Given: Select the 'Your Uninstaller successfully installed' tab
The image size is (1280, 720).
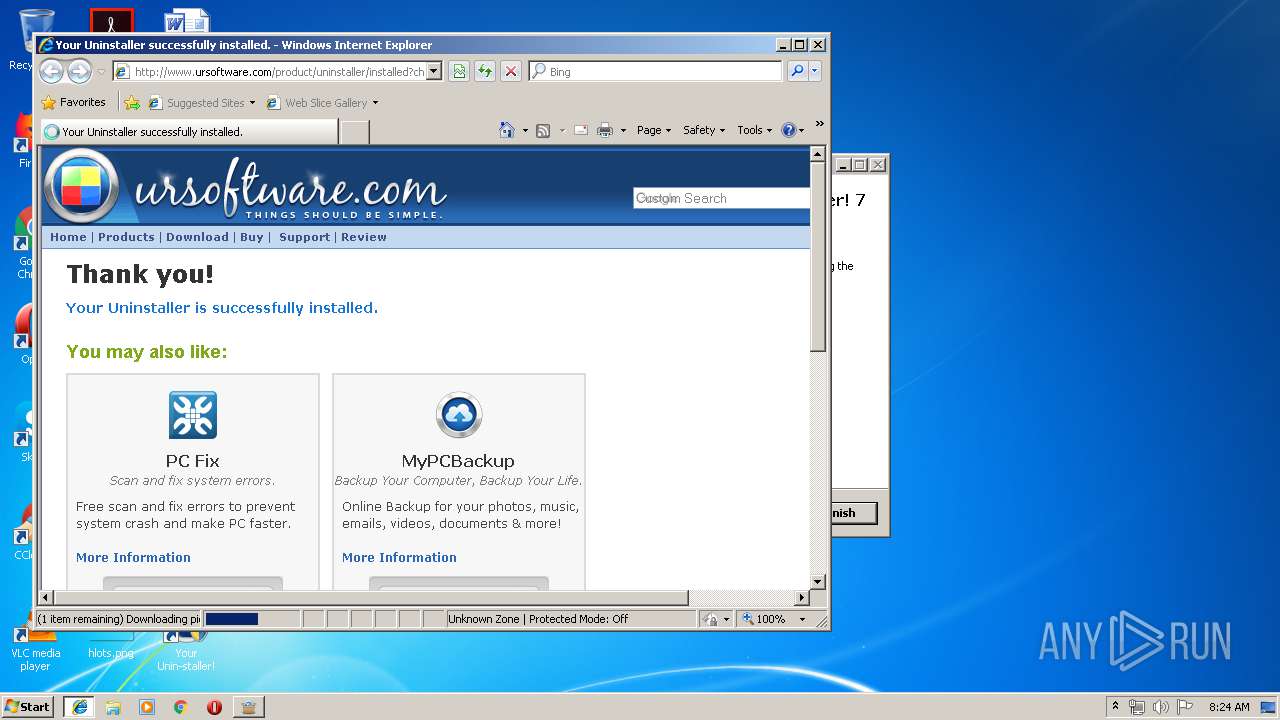Looking at the screenshot, I should [188, 131].
